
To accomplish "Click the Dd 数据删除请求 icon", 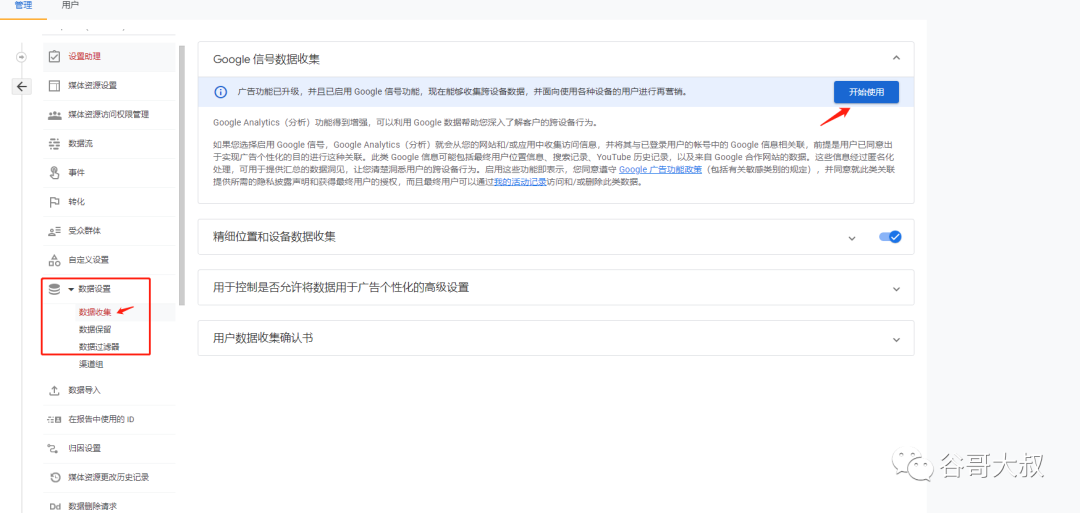I will click(x=54, y=507).
